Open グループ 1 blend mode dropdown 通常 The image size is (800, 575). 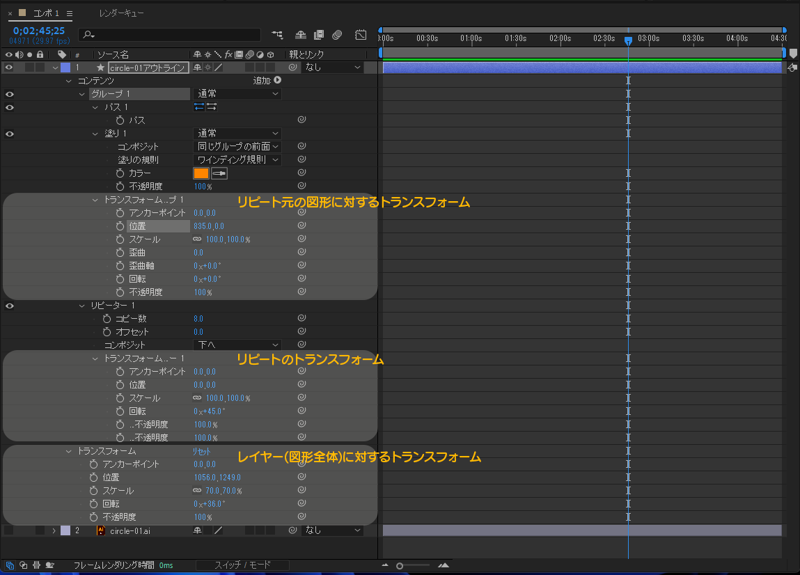pos(238,93)
